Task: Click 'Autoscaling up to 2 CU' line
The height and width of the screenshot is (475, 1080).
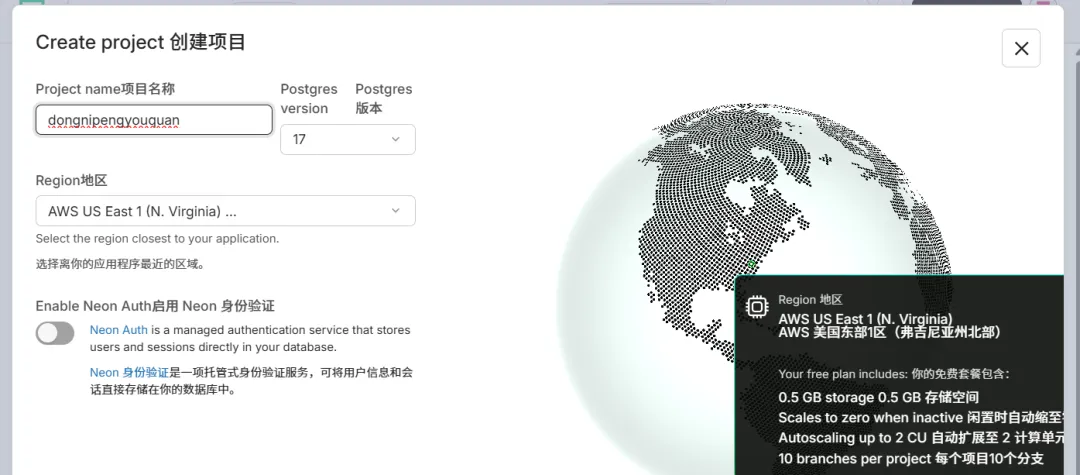Action: coord(922,438)
